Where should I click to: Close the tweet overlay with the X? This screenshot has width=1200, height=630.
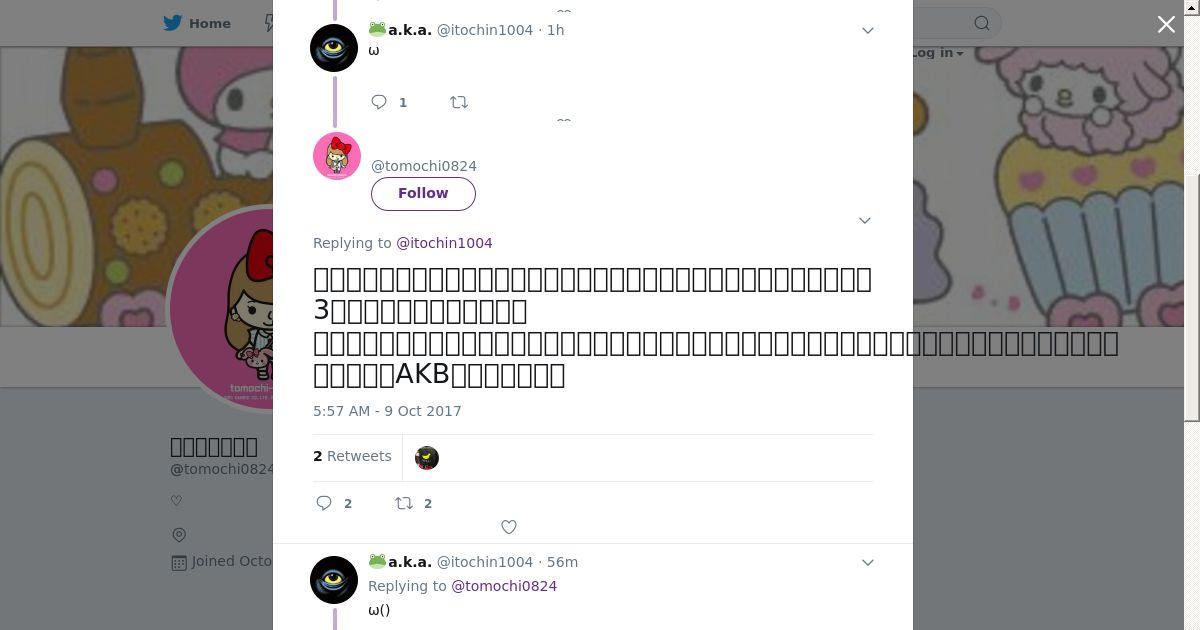pyautogui.click(x=1166, y=24)
